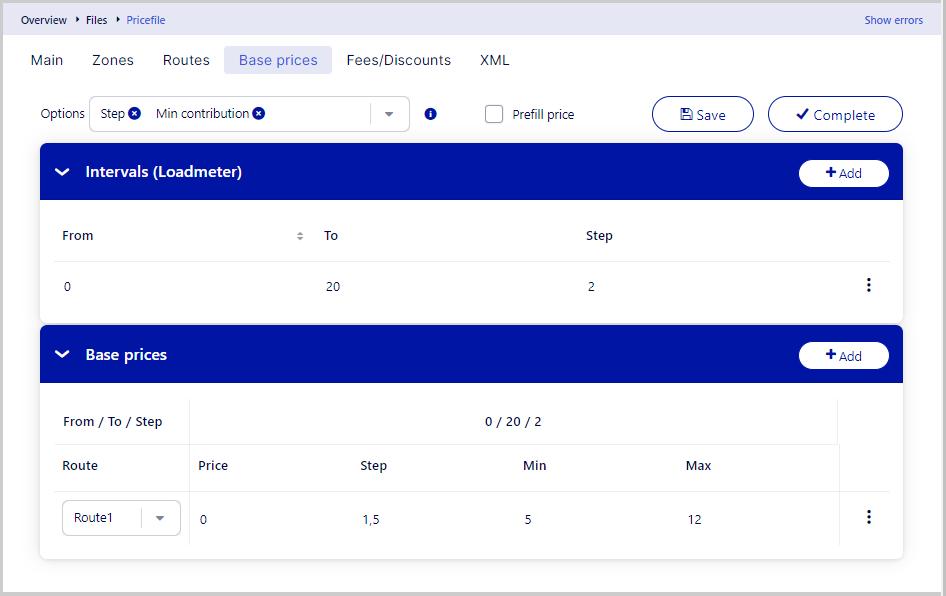Remove the Min contribution option tag
This screenshot has height=596, width=946.
pyautogui.click(x=258, y=114)
